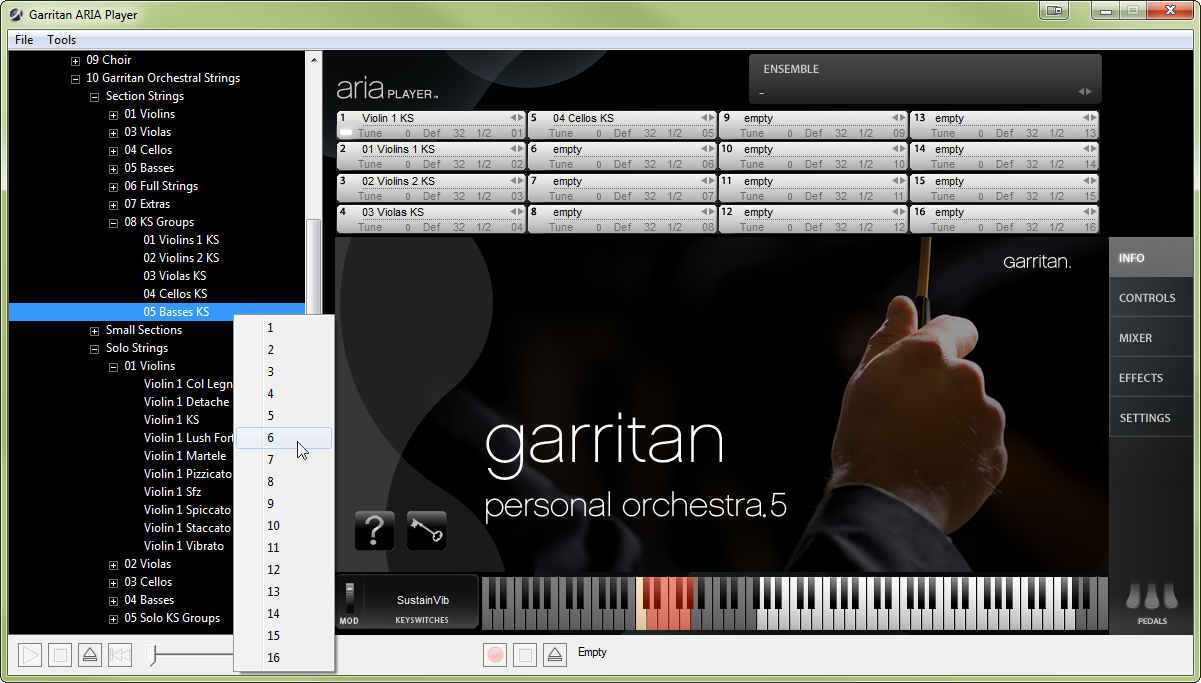Viewport: 1201px width, 683px height.
Task: Select Violin 1 Detache in the tree
Action: (x=187, y=402)
